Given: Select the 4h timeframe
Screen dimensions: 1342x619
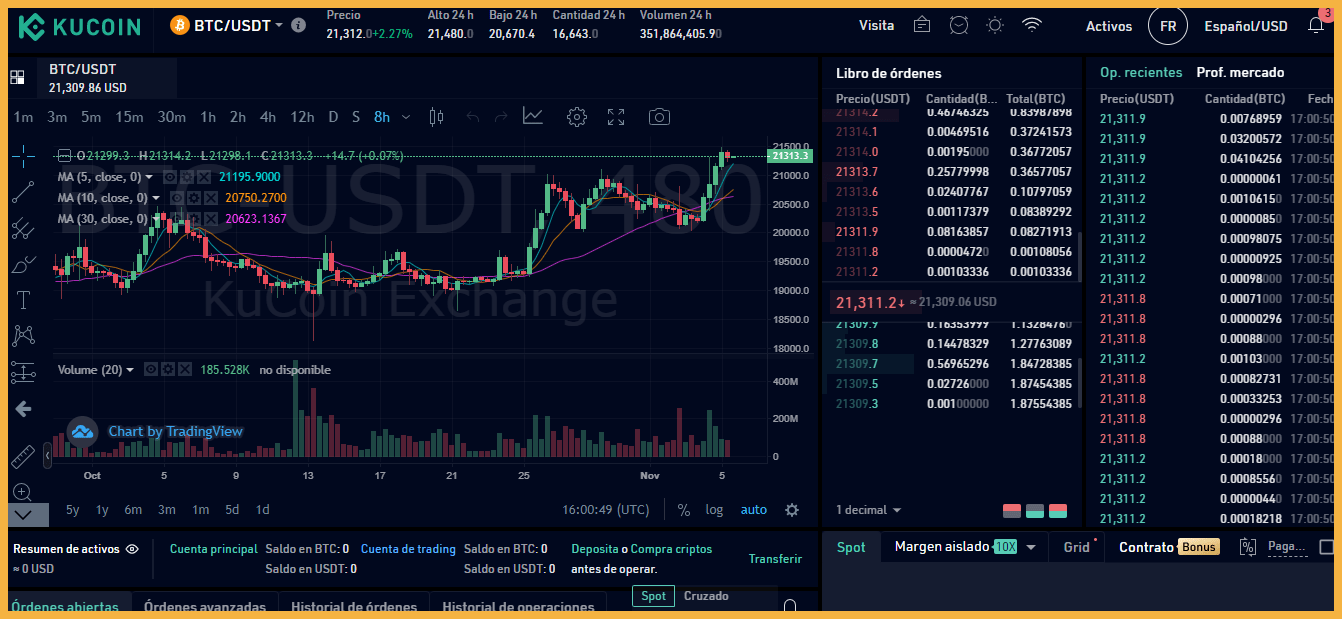Looking at the screenshot, I should click(267, 117).
